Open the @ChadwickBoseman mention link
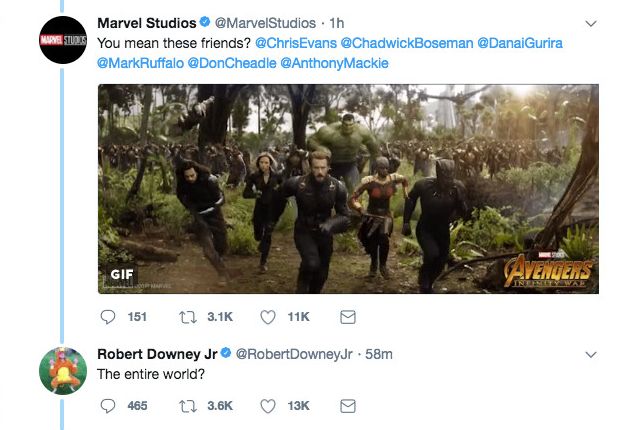The height and width of the screenshot is (430, 632). point(407,43)
